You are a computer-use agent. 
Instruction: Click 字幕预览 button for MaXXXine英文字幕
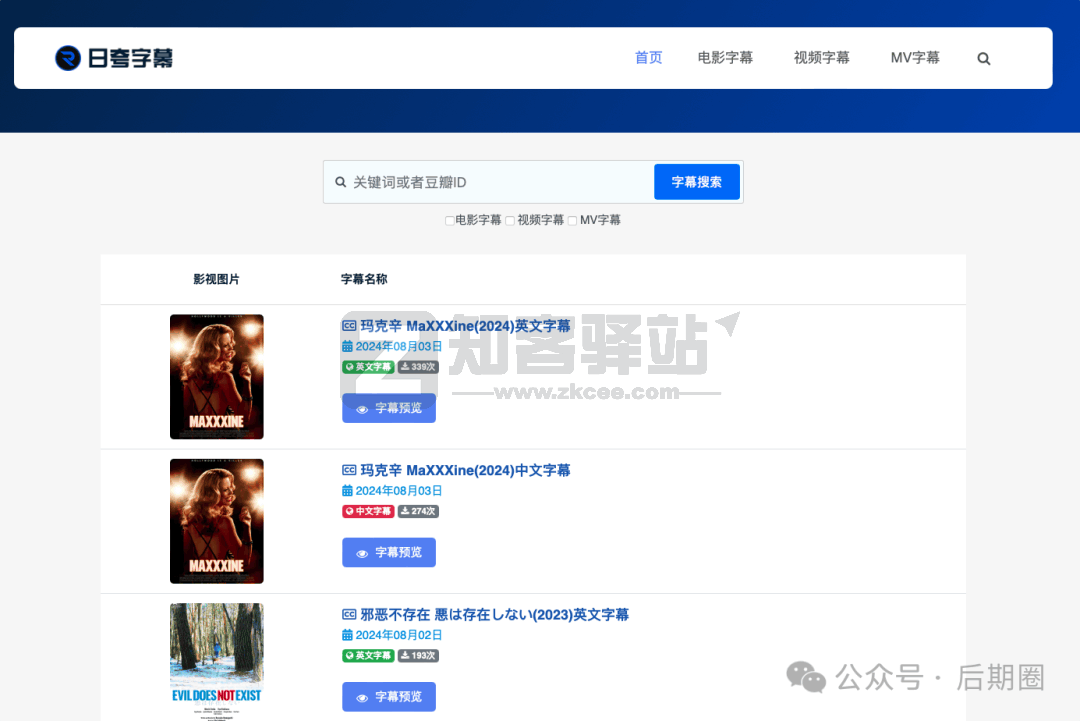(388, 408)
